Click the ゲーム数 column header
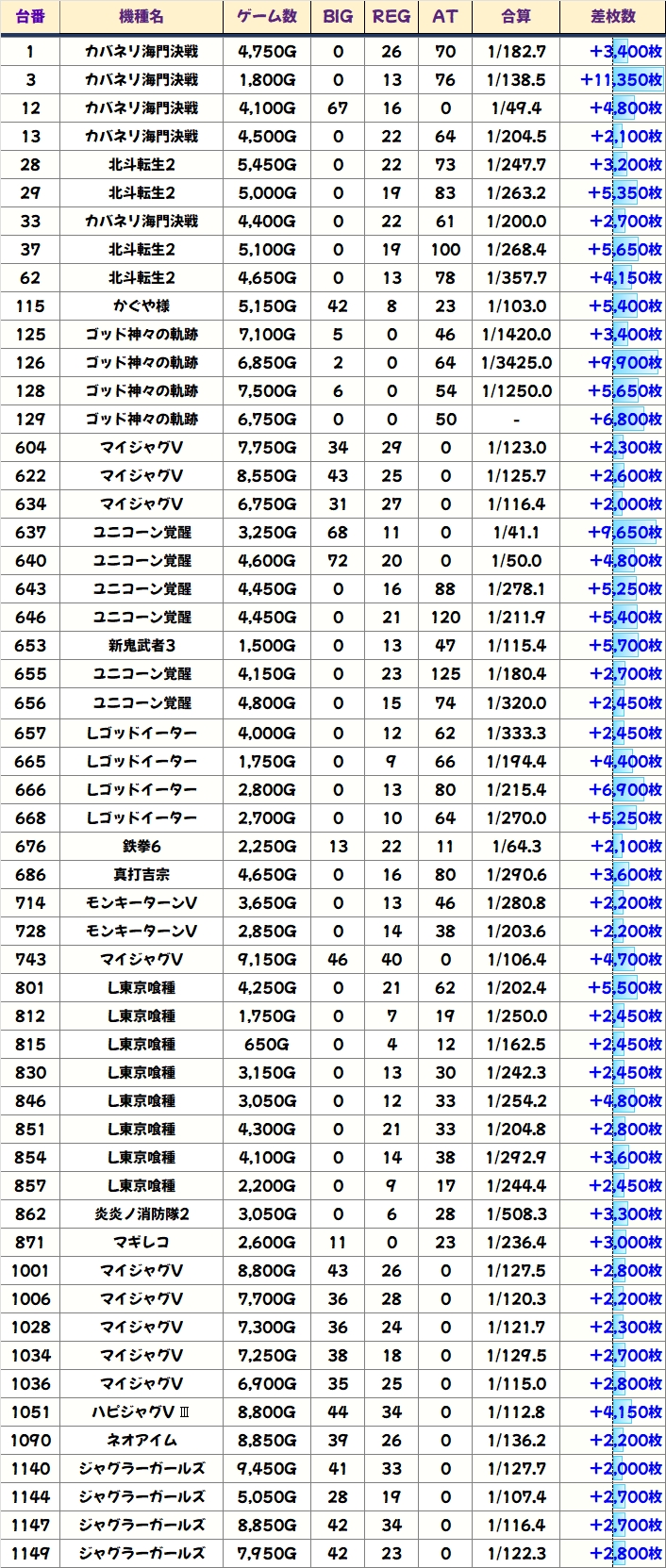 click(267, 16)
